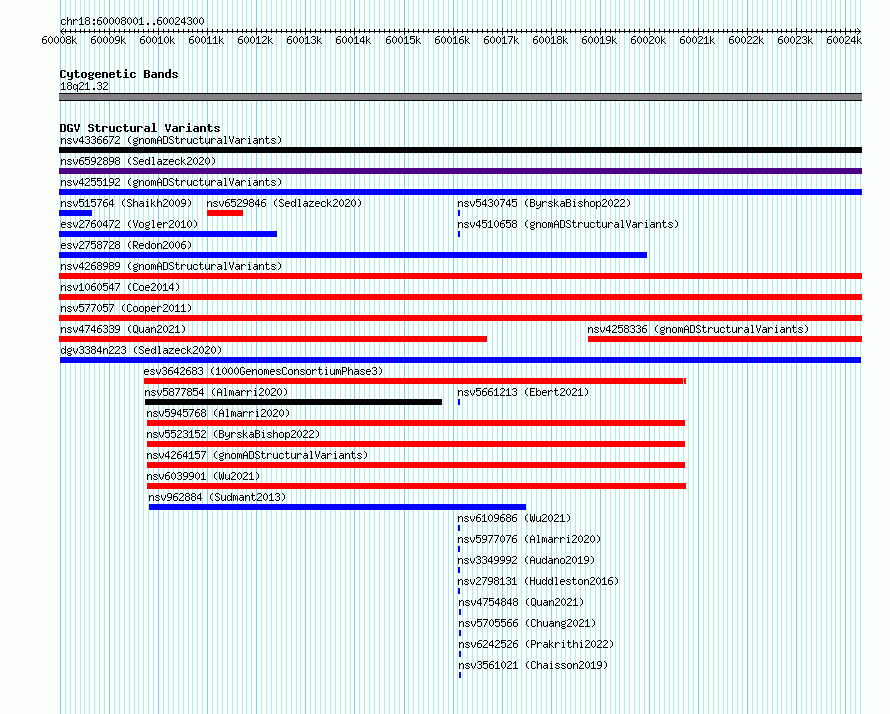
Task: Click the 60012k ruler tick label
Action: point(255,40)
